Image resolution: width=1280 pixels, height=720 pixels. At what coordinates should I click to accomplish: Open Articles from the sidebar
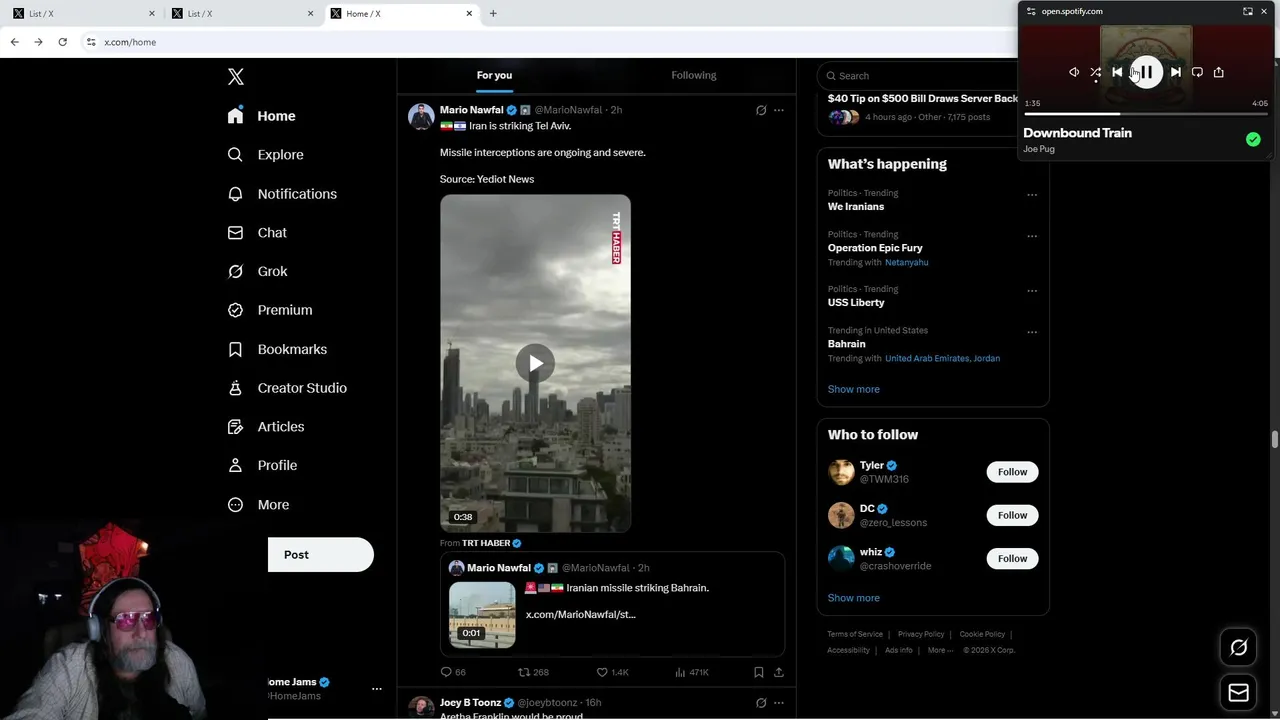tap(265, 427)
